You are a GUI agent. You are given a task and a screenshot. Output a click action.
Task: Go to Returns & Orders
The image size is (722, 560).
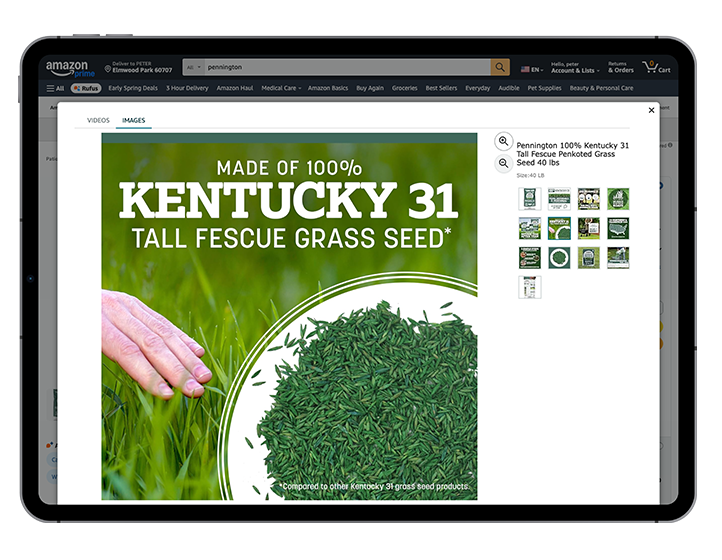(x=620, y=67)
